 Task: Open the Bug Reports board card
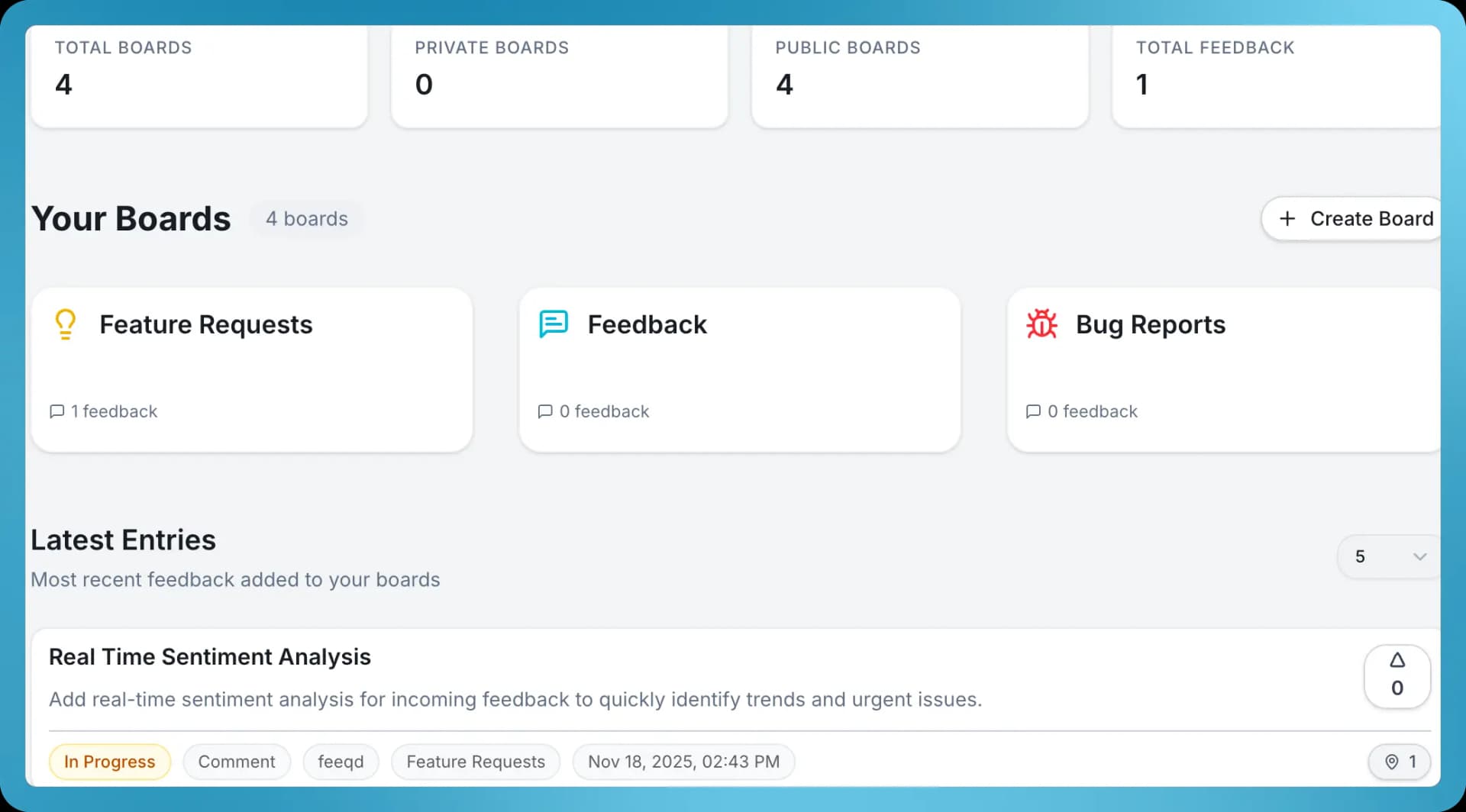point(1222,369)
